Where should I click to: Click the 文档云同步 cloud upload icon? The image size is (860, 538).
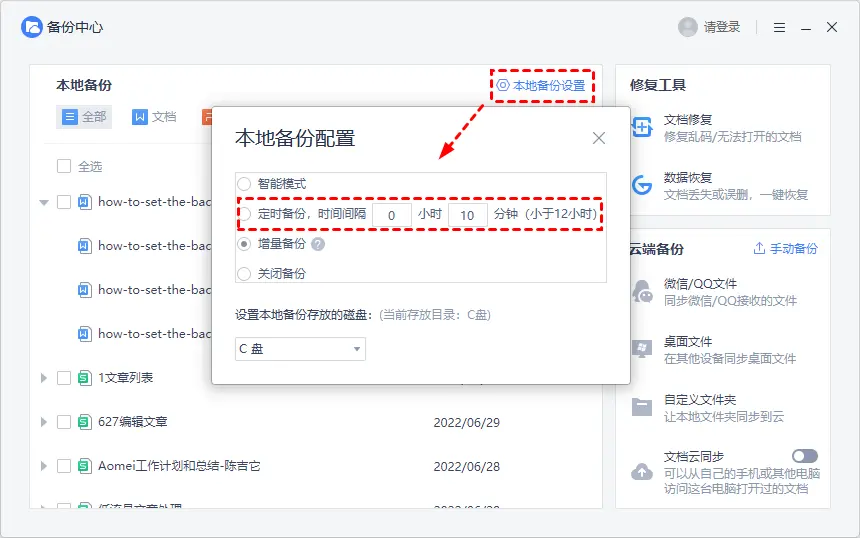[x=642, y=472]
